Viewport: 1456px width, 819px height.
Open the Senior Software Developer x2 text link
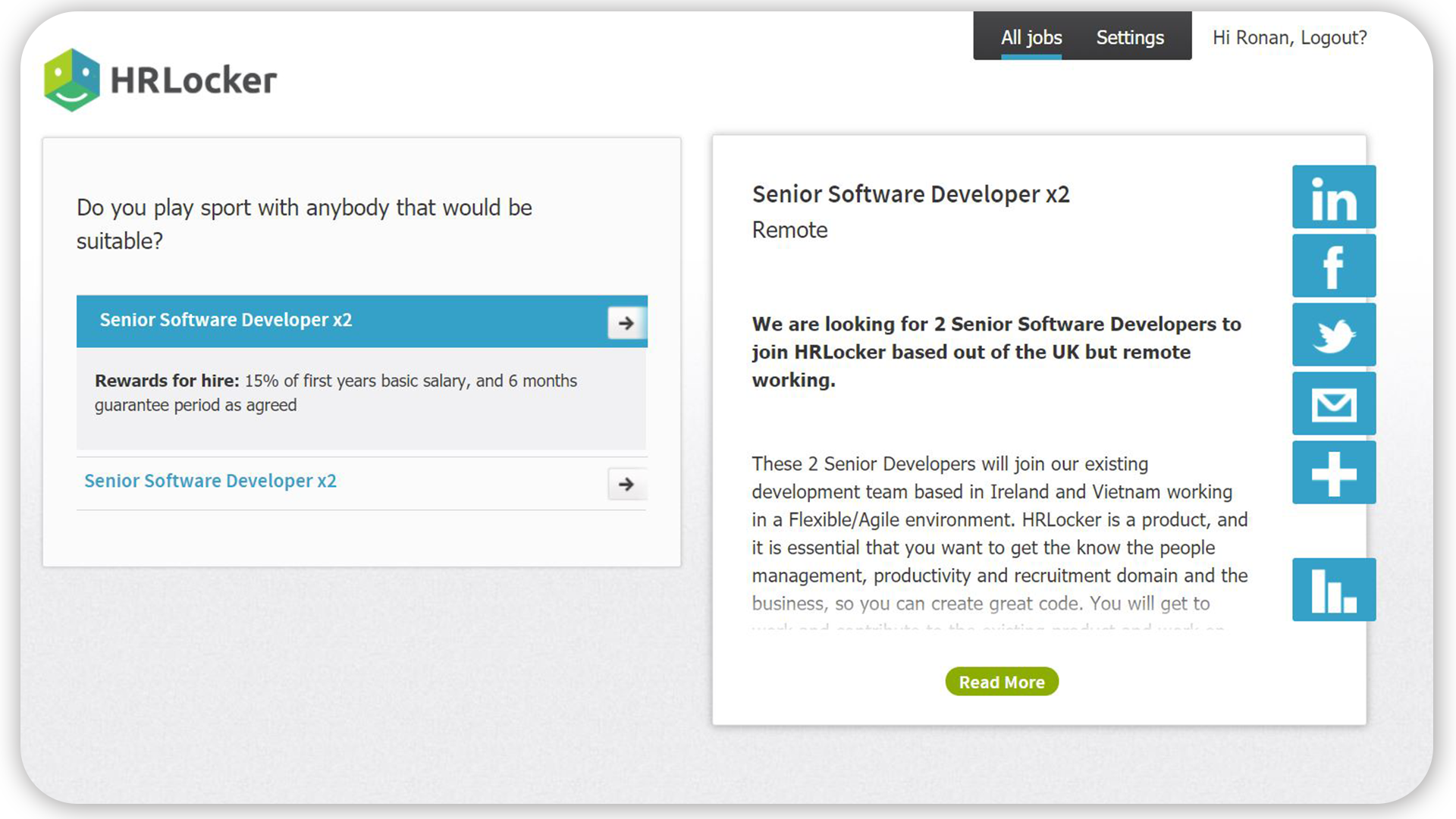(210, 480)
